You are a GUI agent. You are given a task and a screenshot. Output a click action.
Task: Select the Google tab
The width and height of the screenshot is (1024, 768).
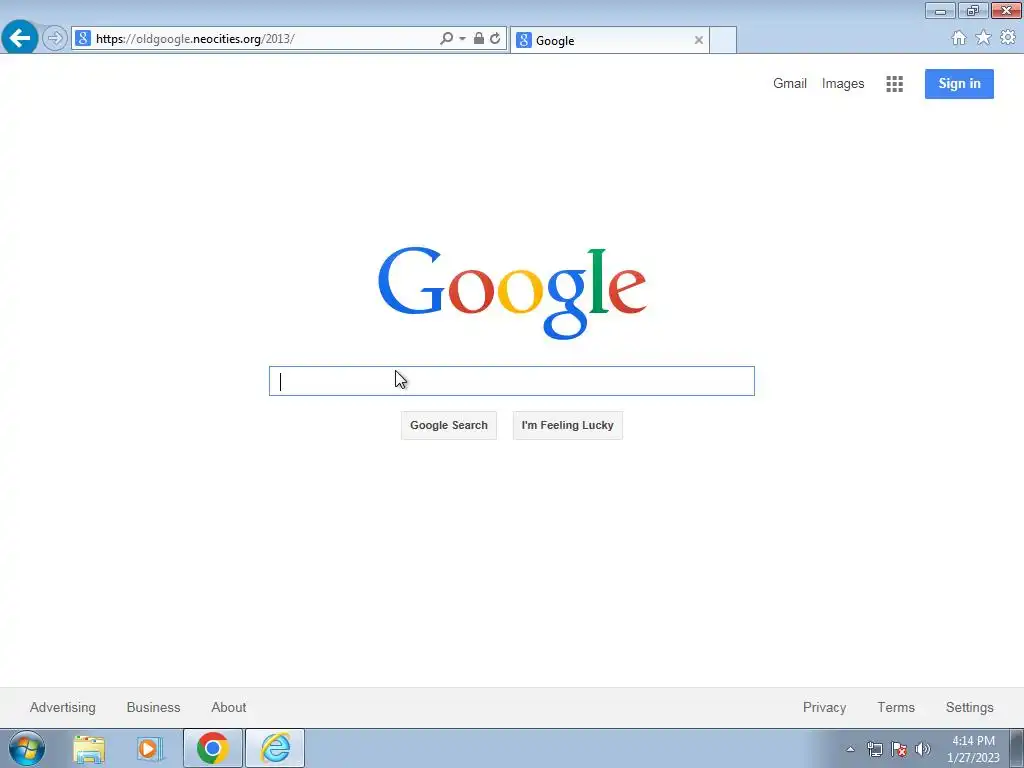[x=609, y=40]
